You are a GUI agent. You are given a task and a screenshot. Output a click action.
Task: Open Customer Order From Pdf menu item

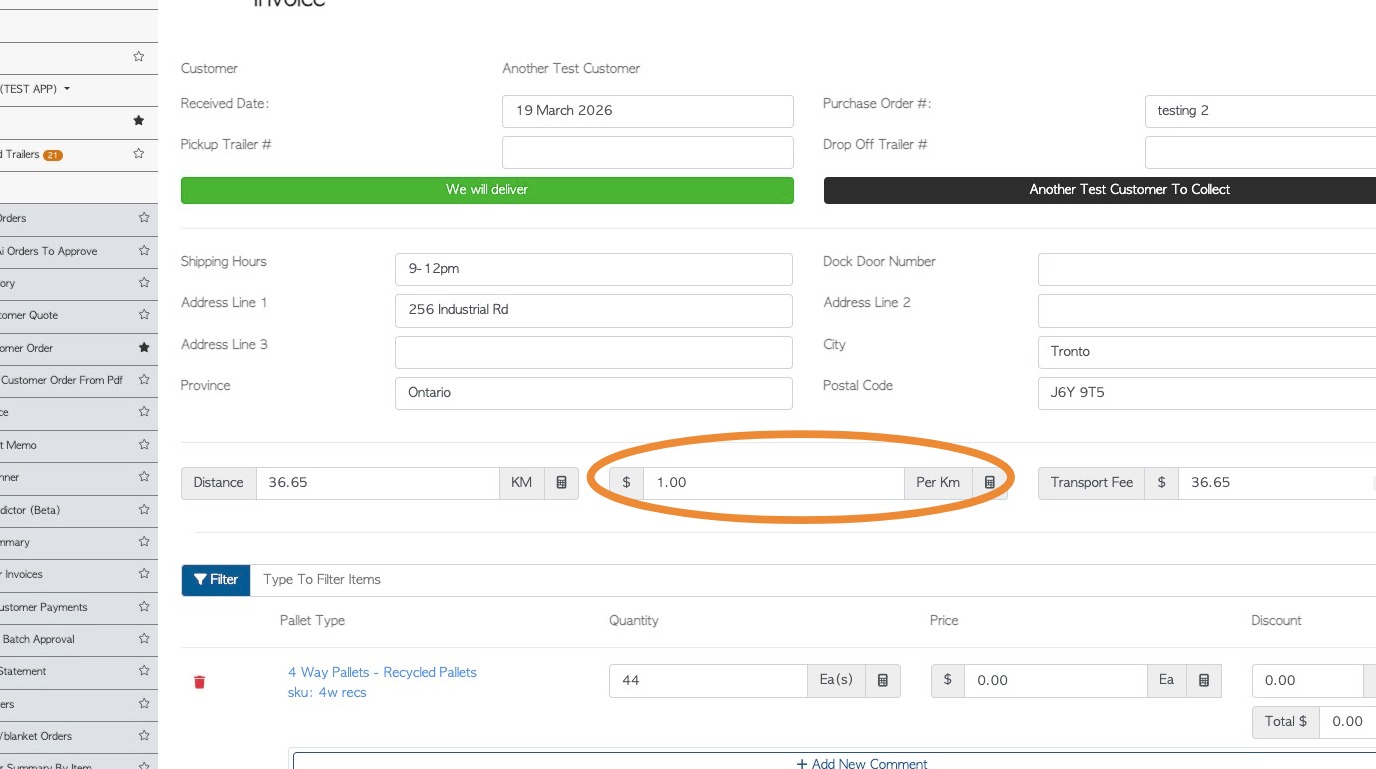click(62, 380)
